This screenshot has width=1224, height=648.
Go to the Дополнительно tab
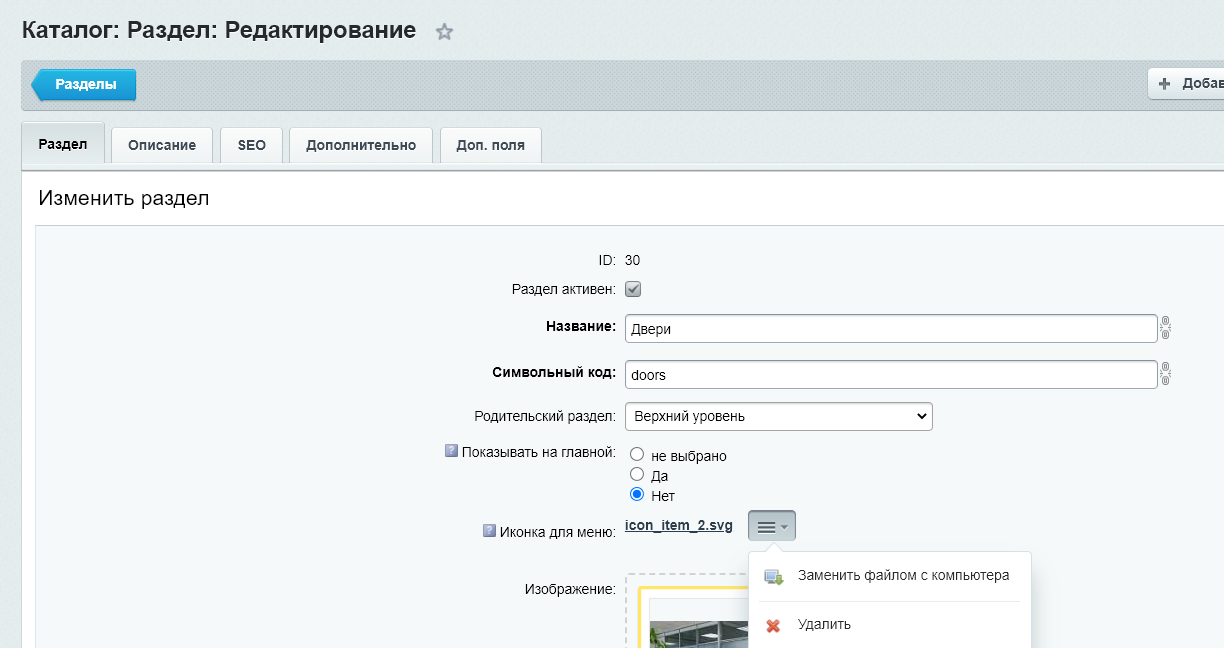(x=361, y=145)
